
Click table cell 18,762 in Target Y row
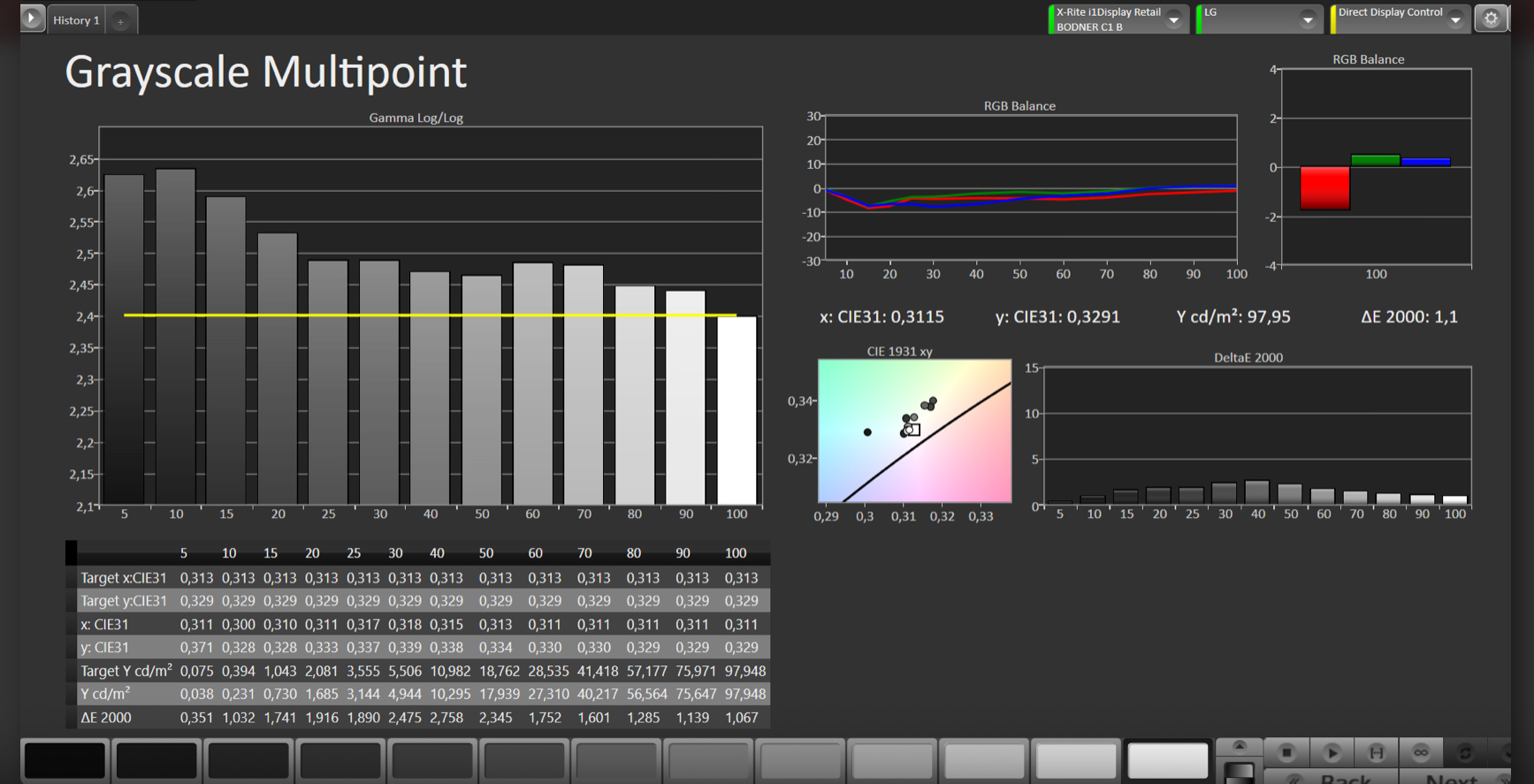tap(499, 671)
